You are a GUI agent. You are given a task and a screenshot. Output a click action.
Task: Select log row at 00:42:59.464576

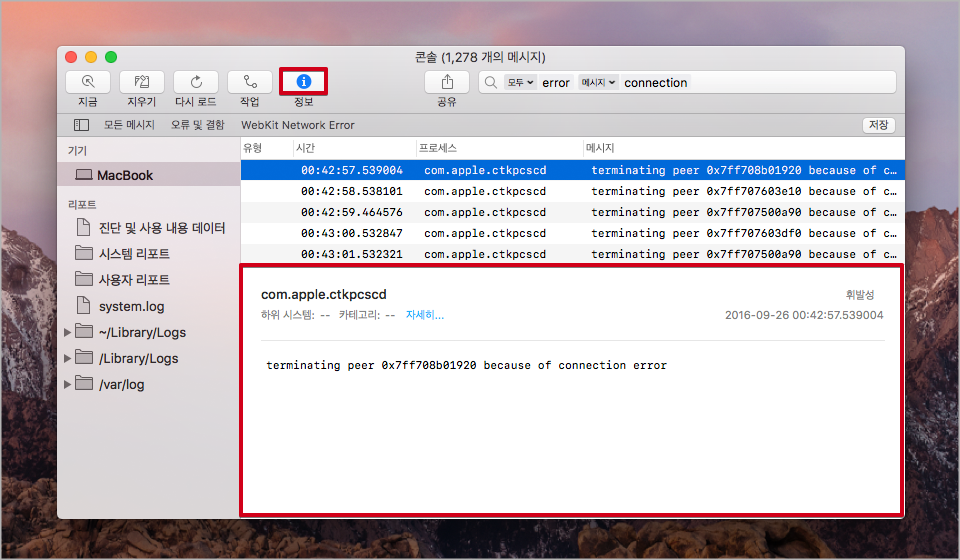tap(572, 212)
